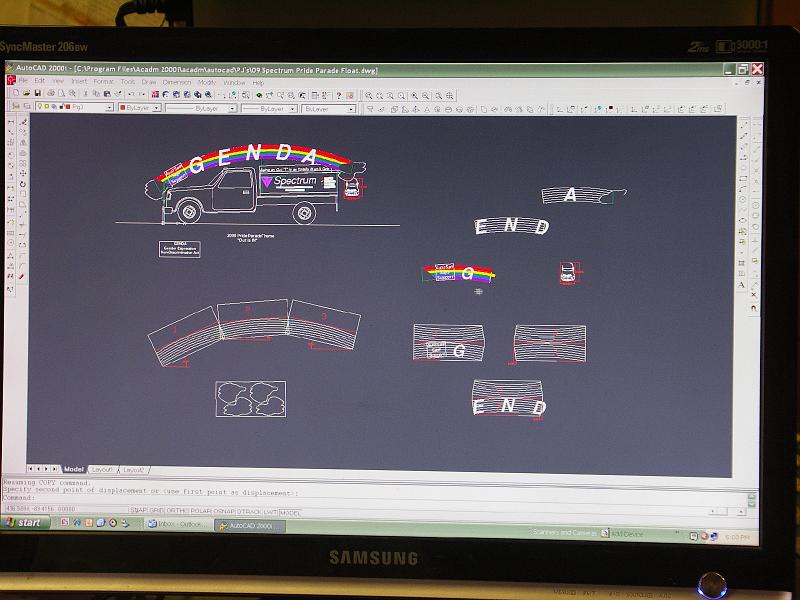Click AutoCAD 2000i taskbar button
The image size is (800, 600).
click(x=249, y=526)
